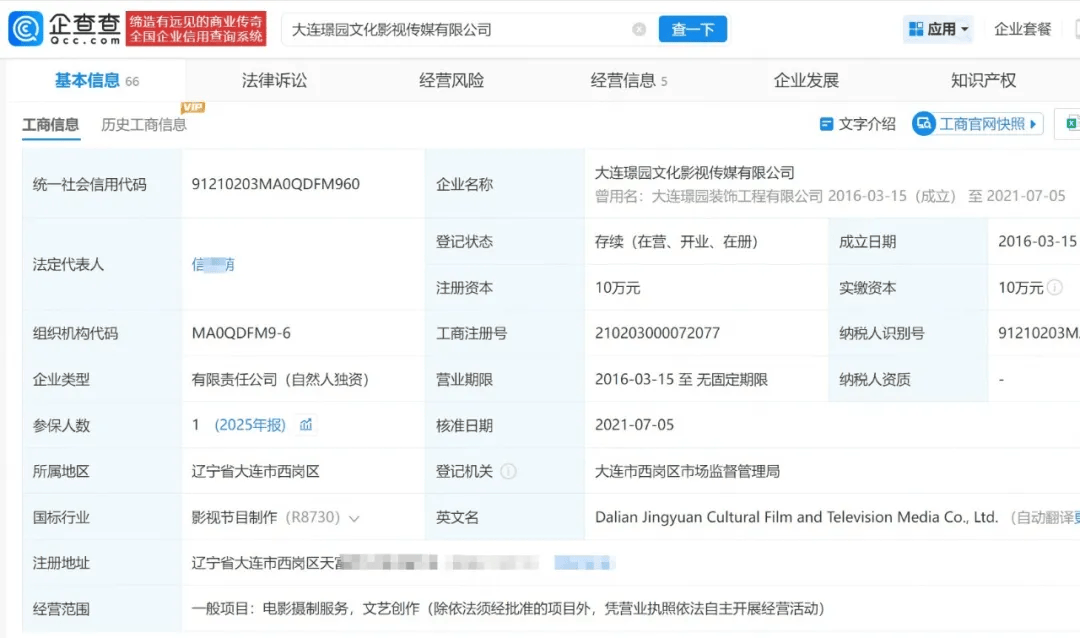
Task: Switch to 经营信息 tab
Action: click(628, 81)
